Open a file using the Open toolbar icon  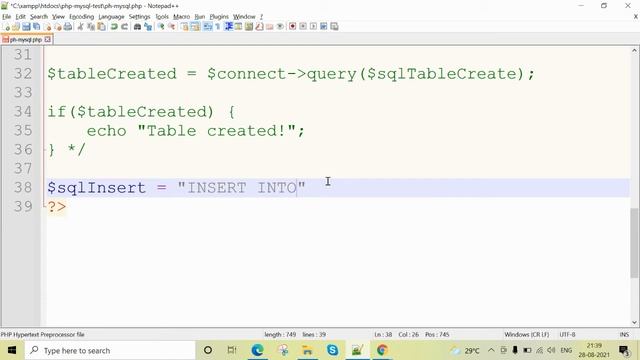point(16,27)
